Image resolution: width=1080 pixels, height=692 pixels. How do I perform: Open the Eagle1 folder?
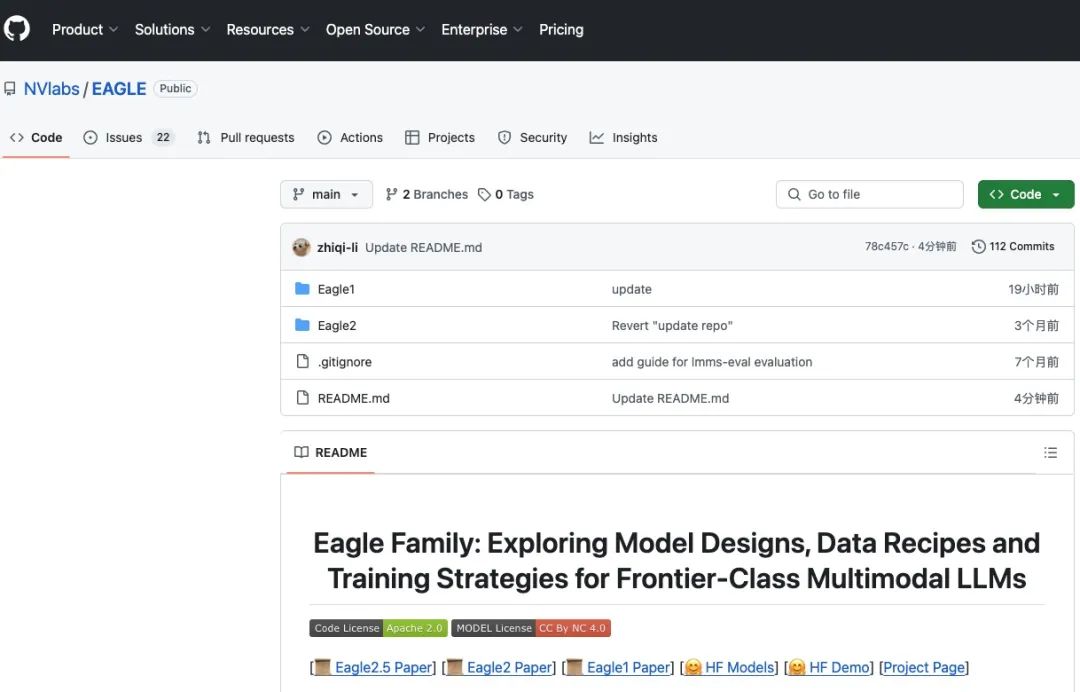(x=336, y=289)
